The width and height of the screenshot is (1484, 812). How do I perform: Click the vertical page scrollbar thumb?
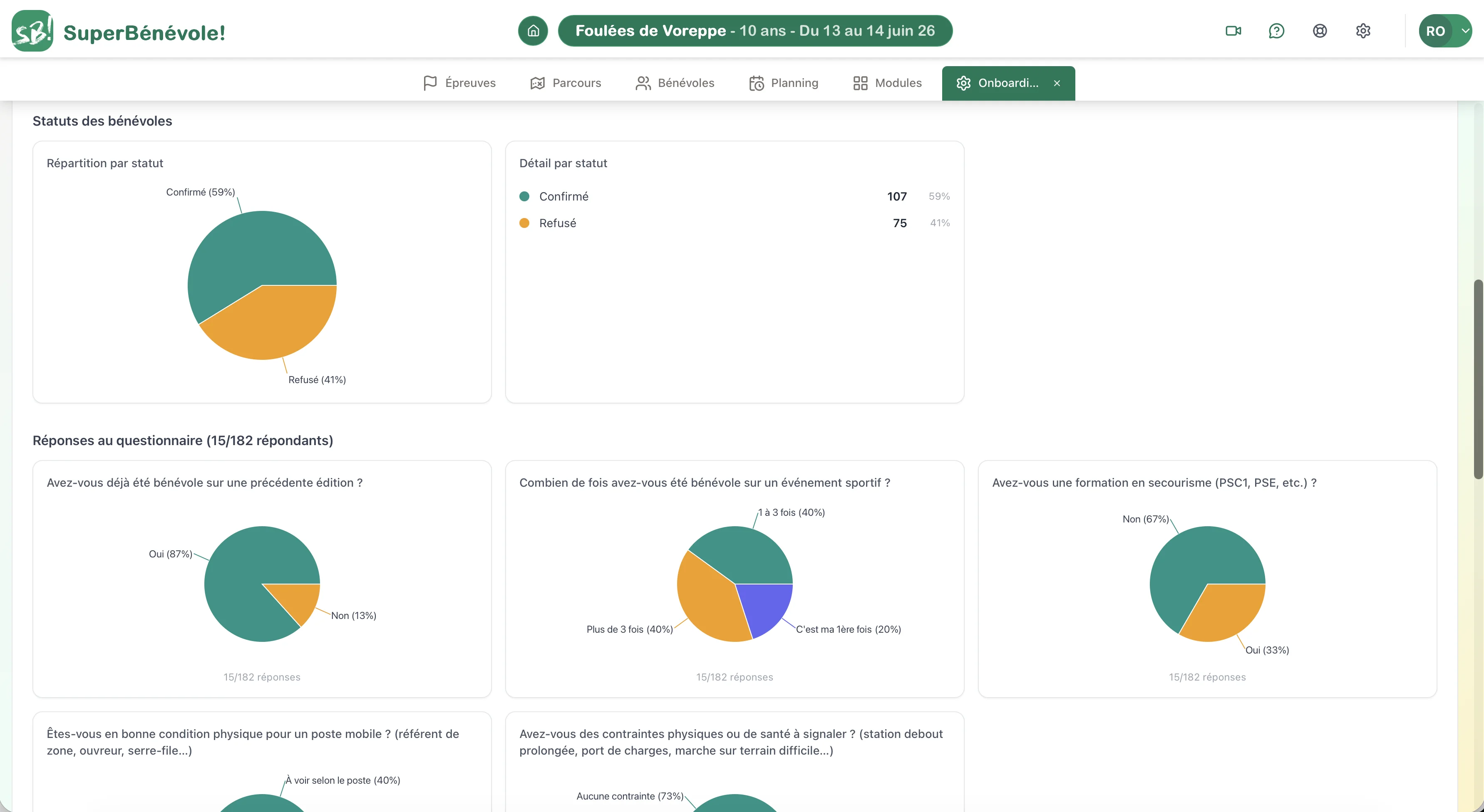1478,379
